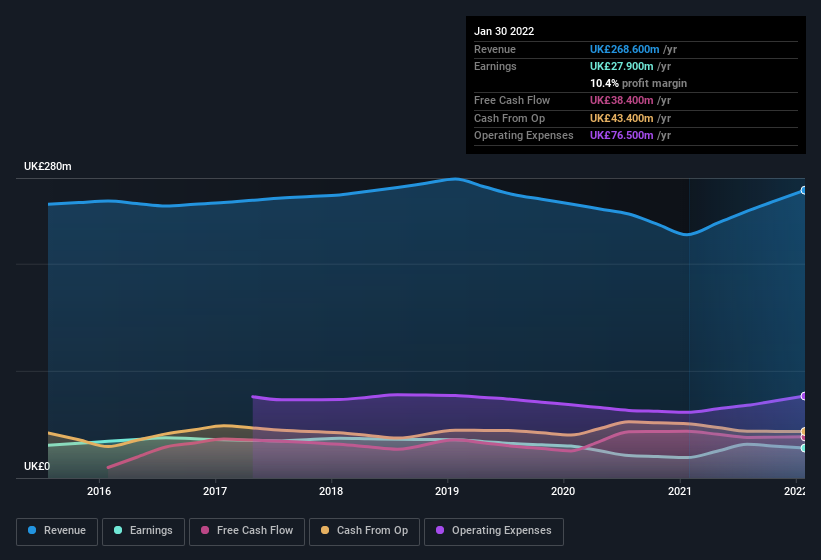Image resolution: width=821 pixels, height=560 pixels.
Task: Click the UK£0 y-axis label
Action: click(37, 466)
